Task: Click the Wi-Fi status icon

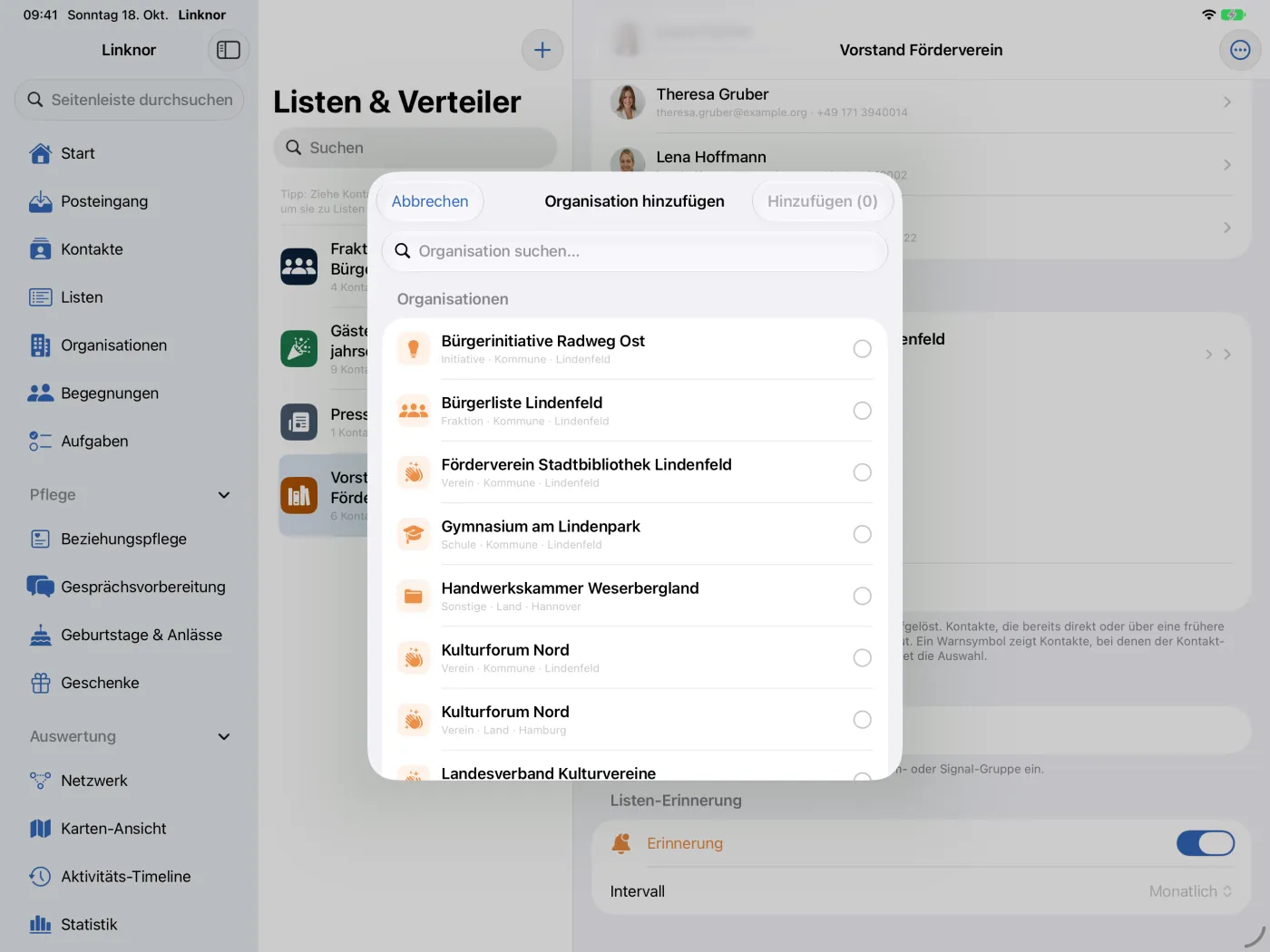Action: (x=1208, y=15)
